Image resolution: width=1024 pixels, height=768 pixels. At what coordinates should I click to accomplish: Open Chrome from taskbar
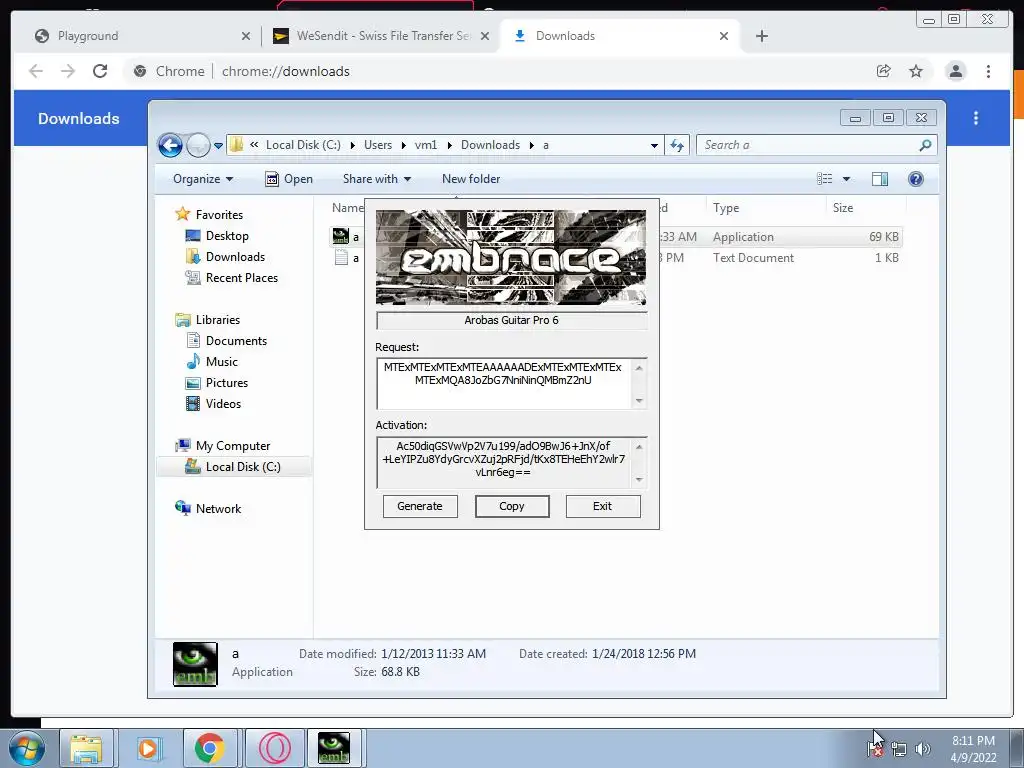[210, 748]
